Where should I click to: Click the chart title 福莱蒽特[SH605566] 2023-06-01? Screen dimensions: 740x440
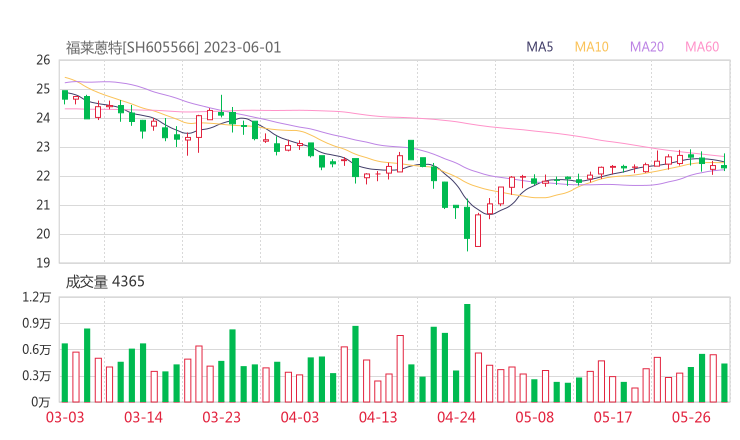pos(173,48)
